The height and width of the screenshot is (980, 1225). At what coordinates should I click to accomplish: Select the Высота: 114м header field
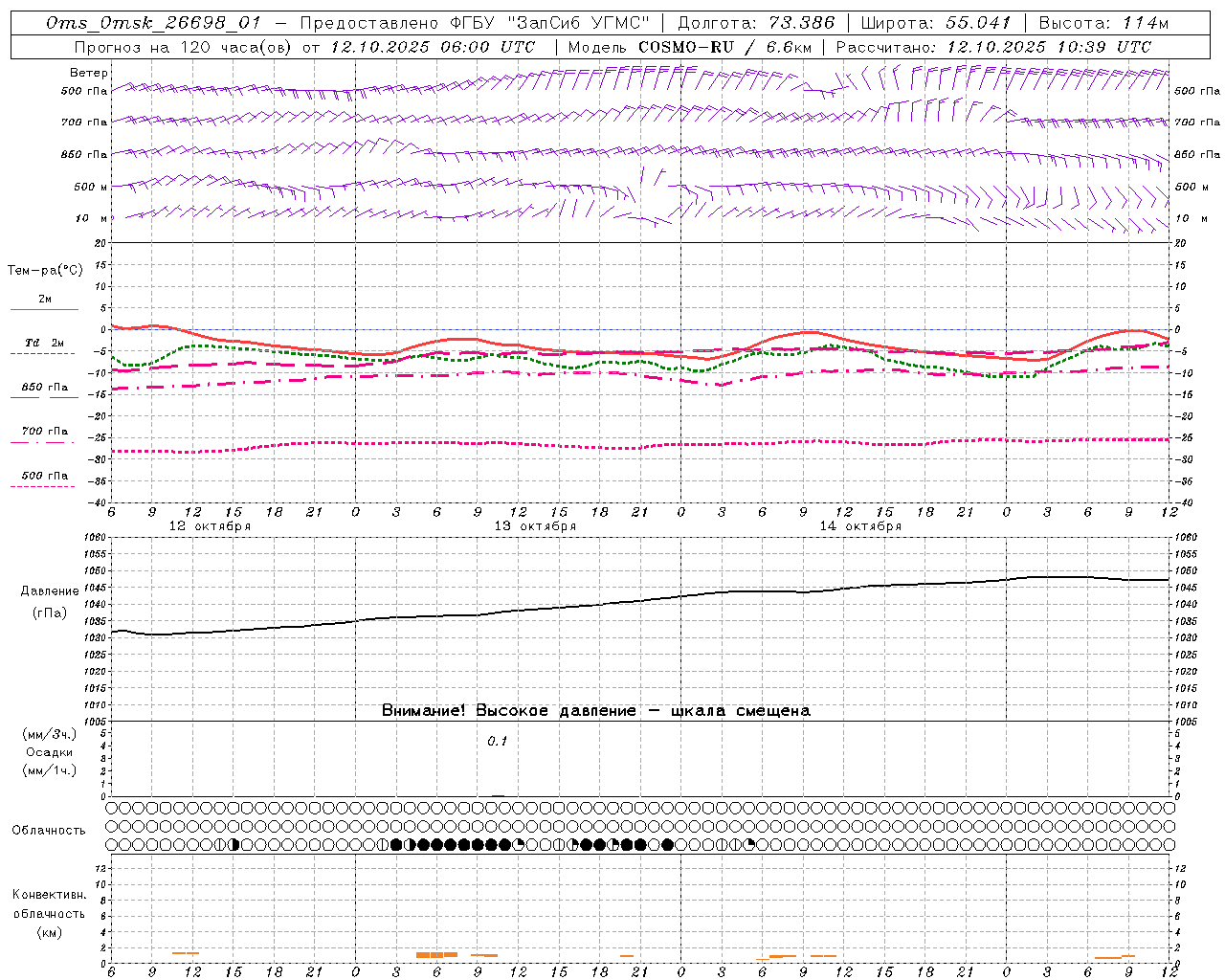pyautogui.click(x=1103, y=23)
